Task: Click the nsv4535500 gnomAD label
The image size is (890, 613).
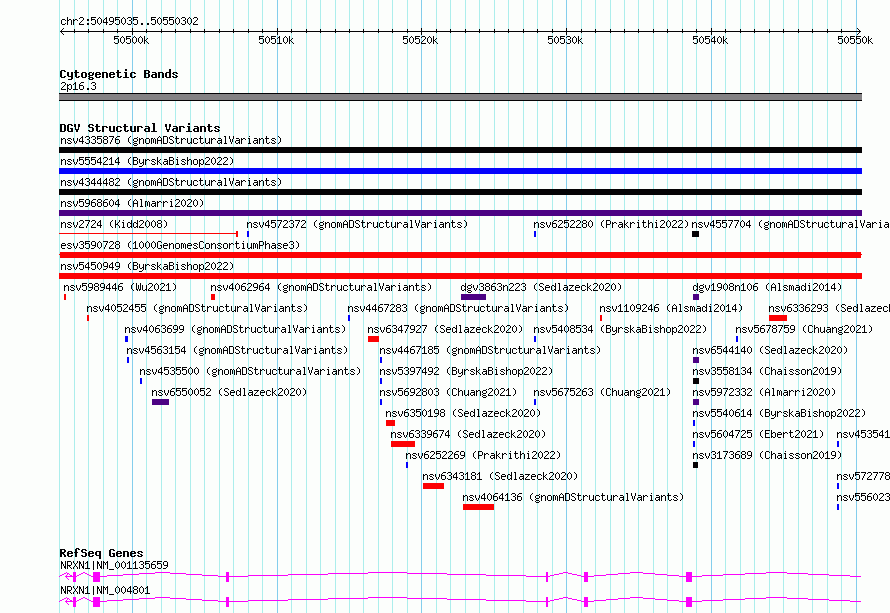Action: (x=250, y=371)
